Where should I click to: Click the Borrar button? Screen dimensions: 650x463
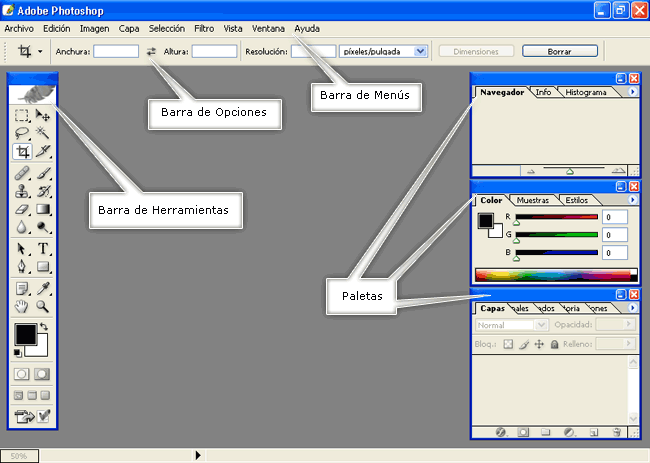pyautogui.click(x=560, y=51)
